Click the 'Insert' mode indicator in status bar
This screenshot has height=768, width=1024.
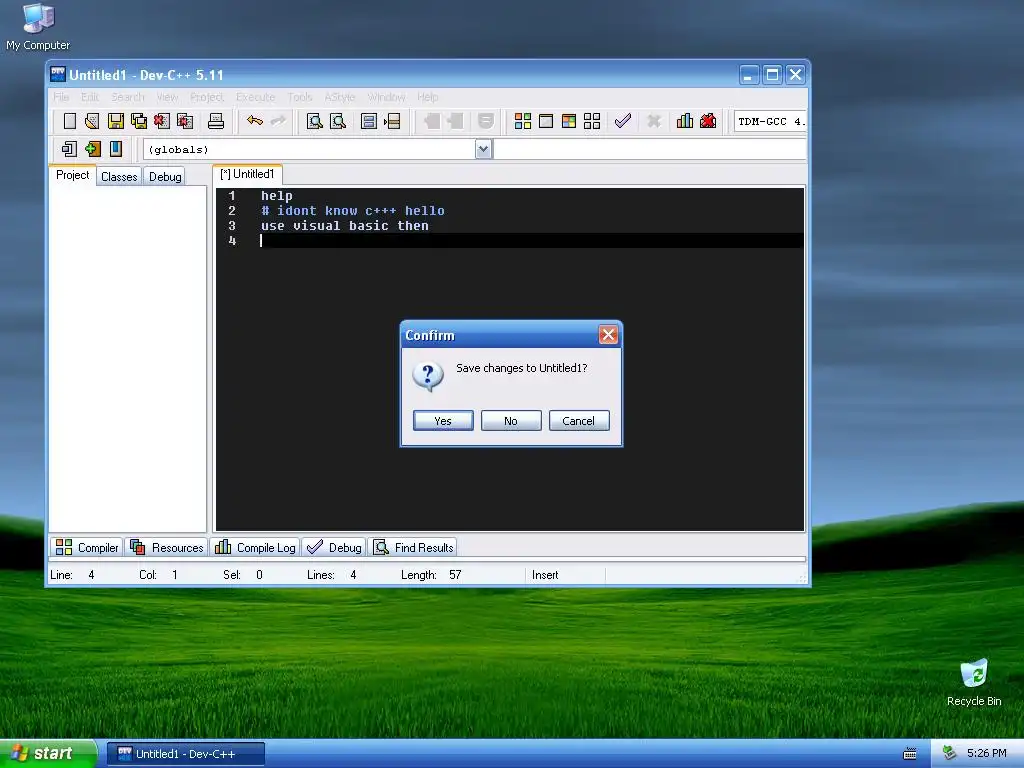[545, 575]
